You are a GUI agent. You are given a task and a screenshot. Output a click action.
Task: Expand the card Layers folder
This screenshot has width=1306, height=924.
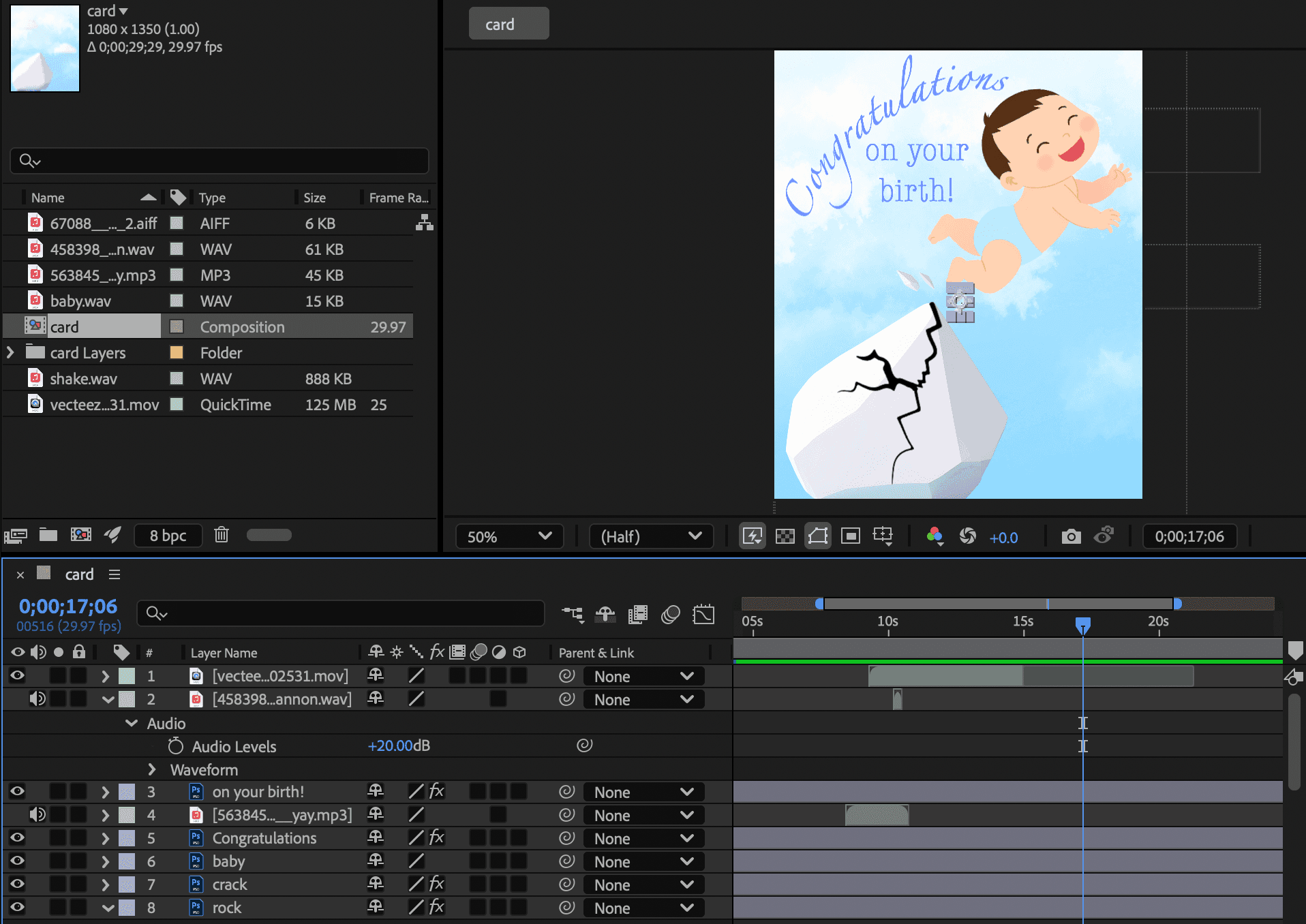coord(10,353)
